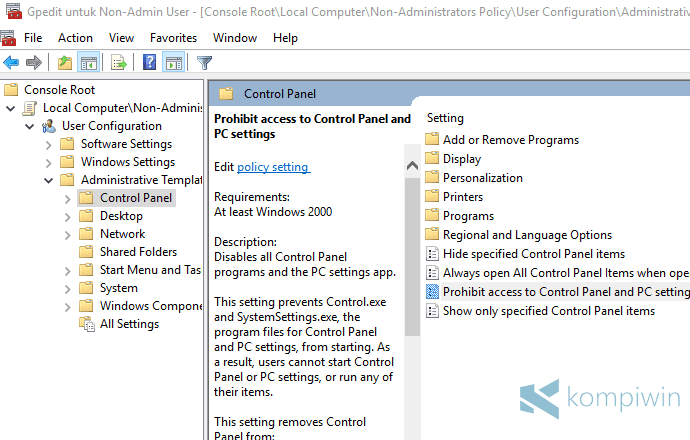Open the Help menu
Image resolution: width=690 pixels, height=440 pixels.
285,38
